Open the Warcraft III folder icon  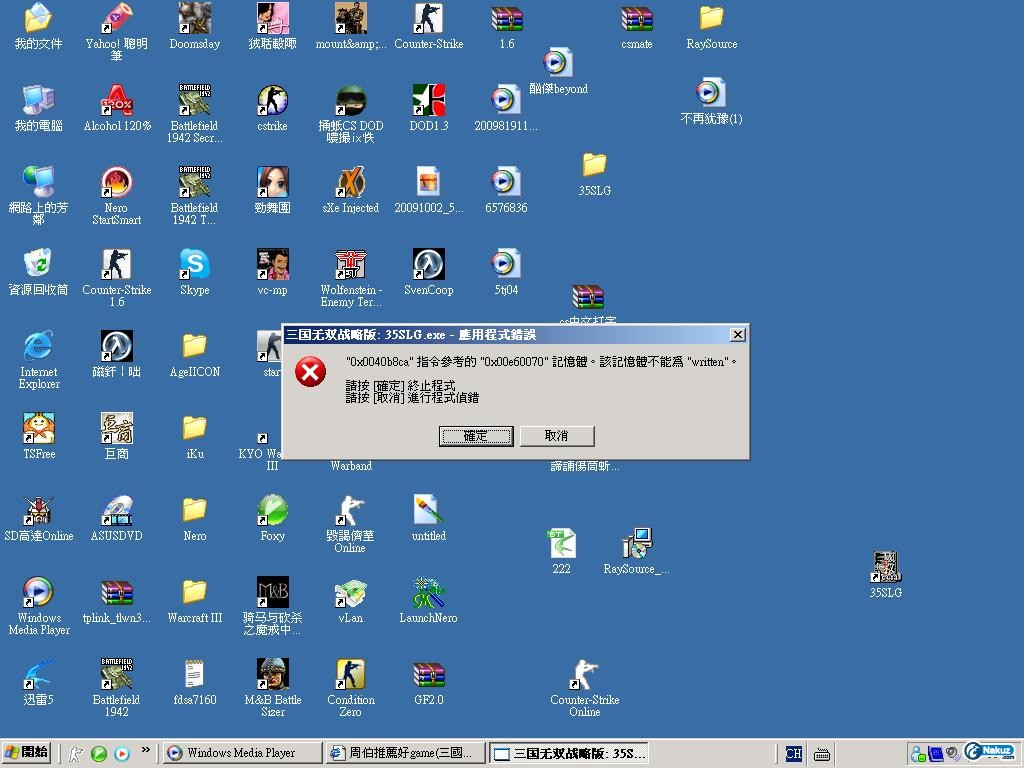(x=194, y=594)
